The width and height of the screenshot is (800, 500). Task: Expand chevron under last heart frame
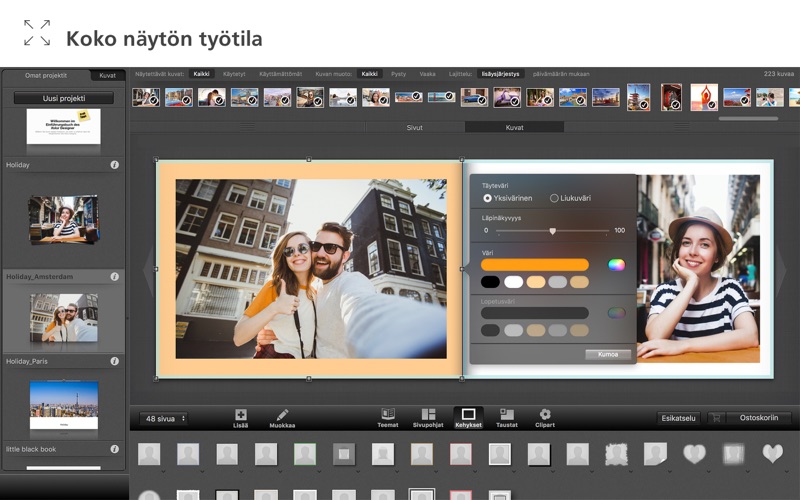click(x=787, y=471)
